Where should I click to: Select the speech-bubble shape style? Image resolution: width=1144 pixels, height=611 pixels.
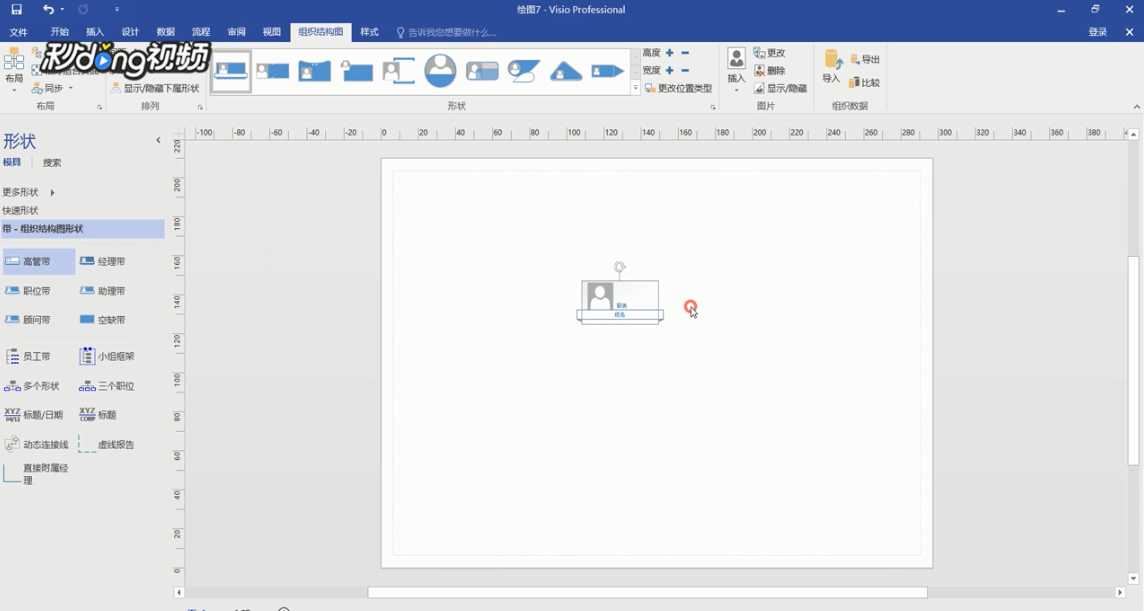pyautogui.click(x=524, y=71)
